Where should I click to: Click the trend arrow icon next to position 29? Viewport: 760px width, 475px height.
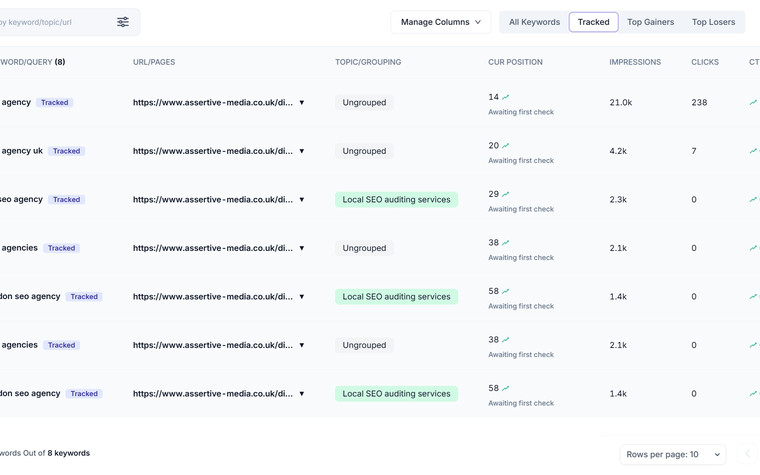pos(506,194)
